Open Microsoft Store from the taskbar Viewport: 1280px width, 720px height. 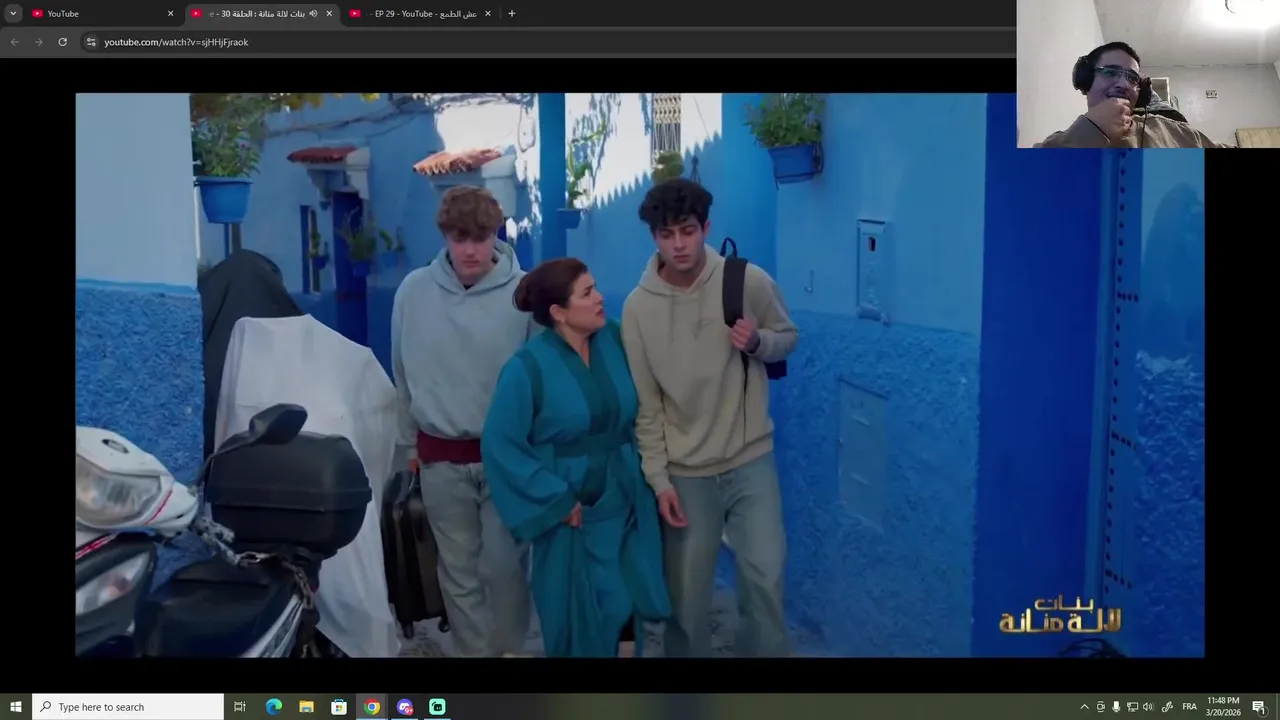point(339,707)
